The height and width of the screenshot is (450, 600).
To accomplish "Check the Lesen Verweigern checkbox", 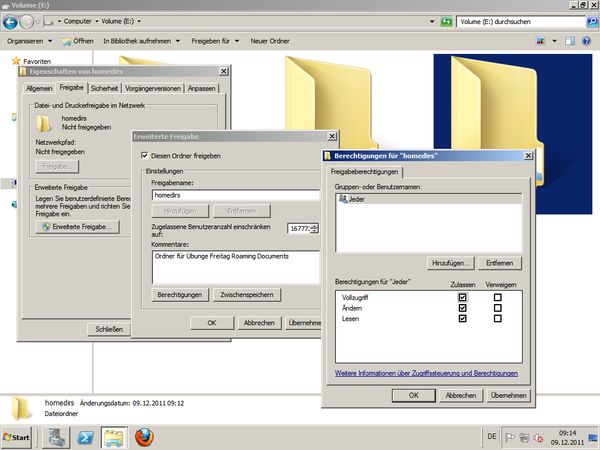I will pos(497,319).
